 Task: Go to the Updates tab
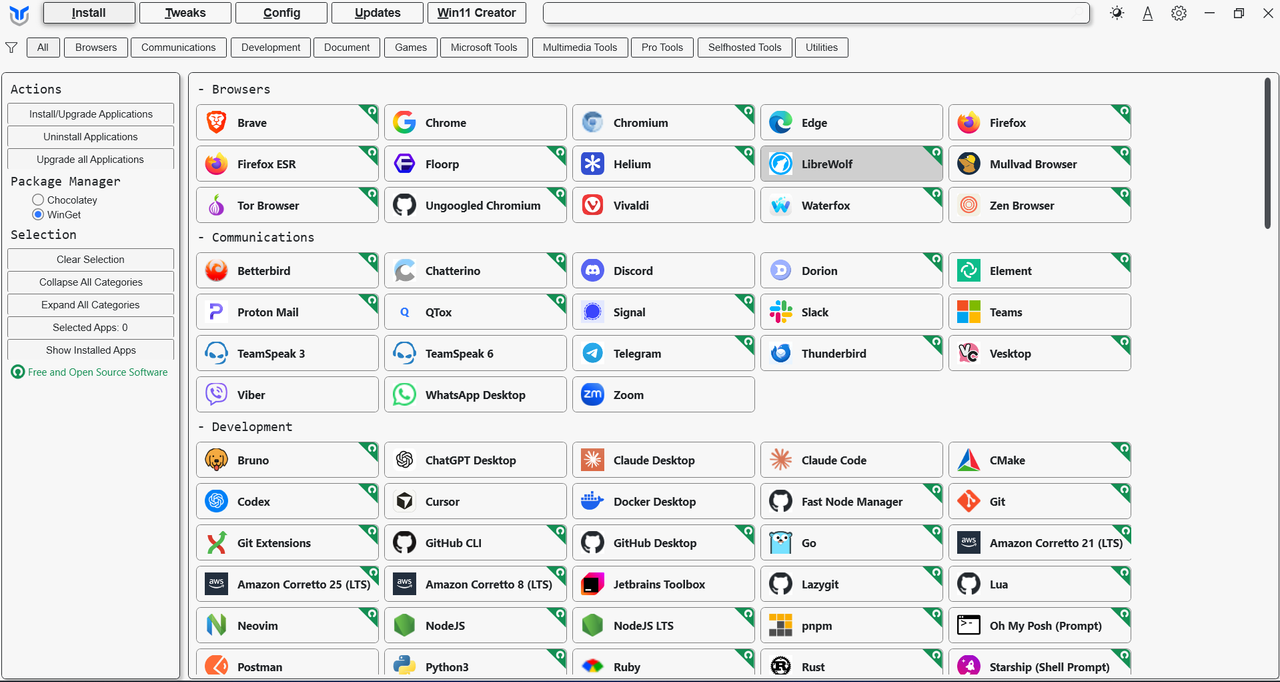(378, 13)
